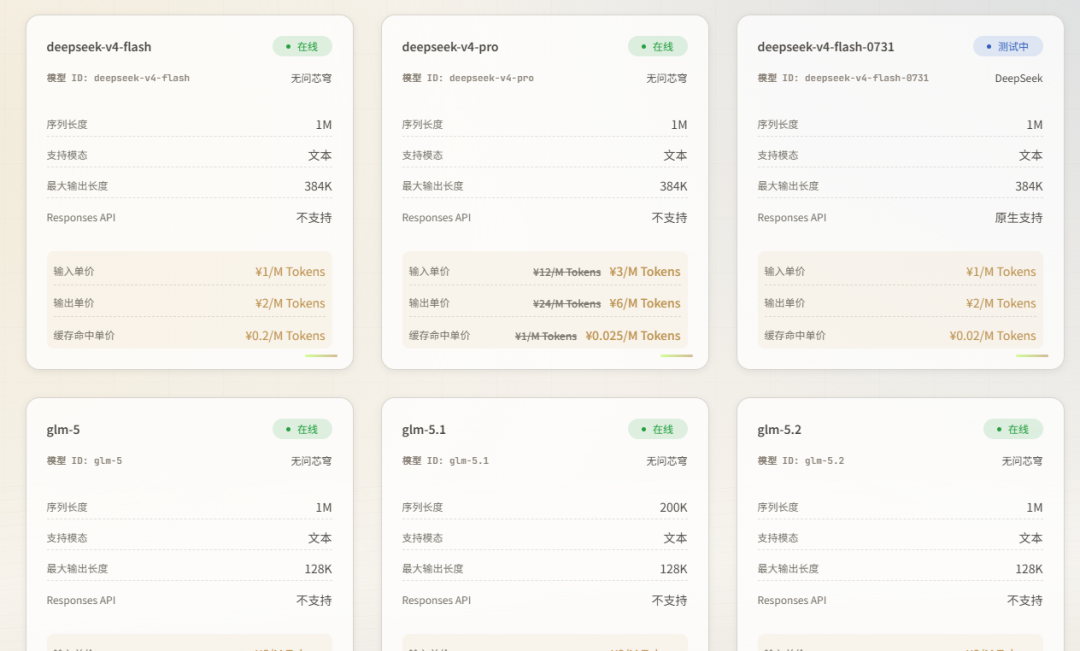
Task: Select the glm-5 card title
Action: (63, 430)
